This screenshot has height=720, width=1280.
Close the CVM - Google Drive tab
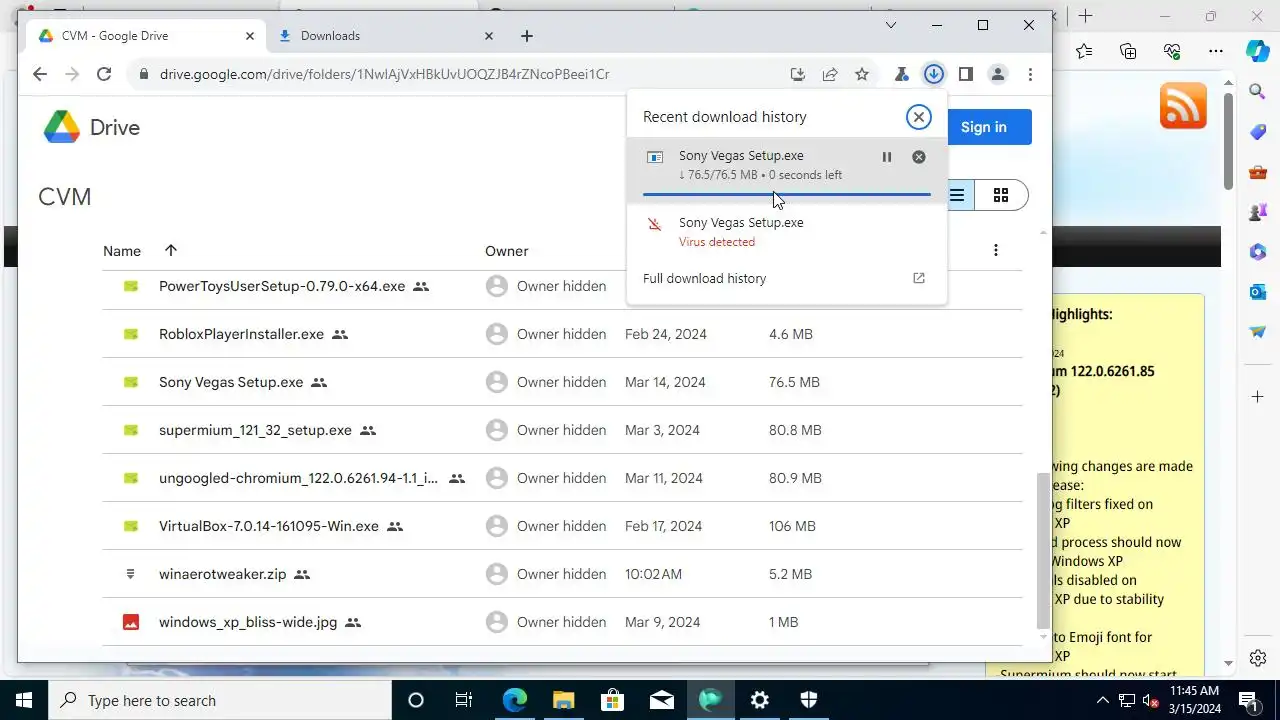250,36
